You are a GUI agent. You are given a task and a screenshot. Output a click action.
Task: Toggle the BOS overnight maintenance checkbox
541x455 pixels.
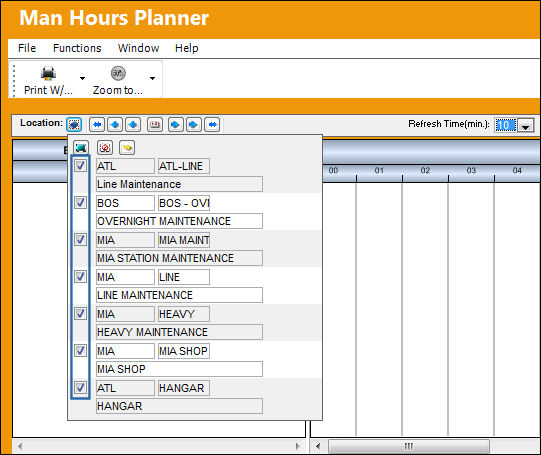(x=80, y=202)
